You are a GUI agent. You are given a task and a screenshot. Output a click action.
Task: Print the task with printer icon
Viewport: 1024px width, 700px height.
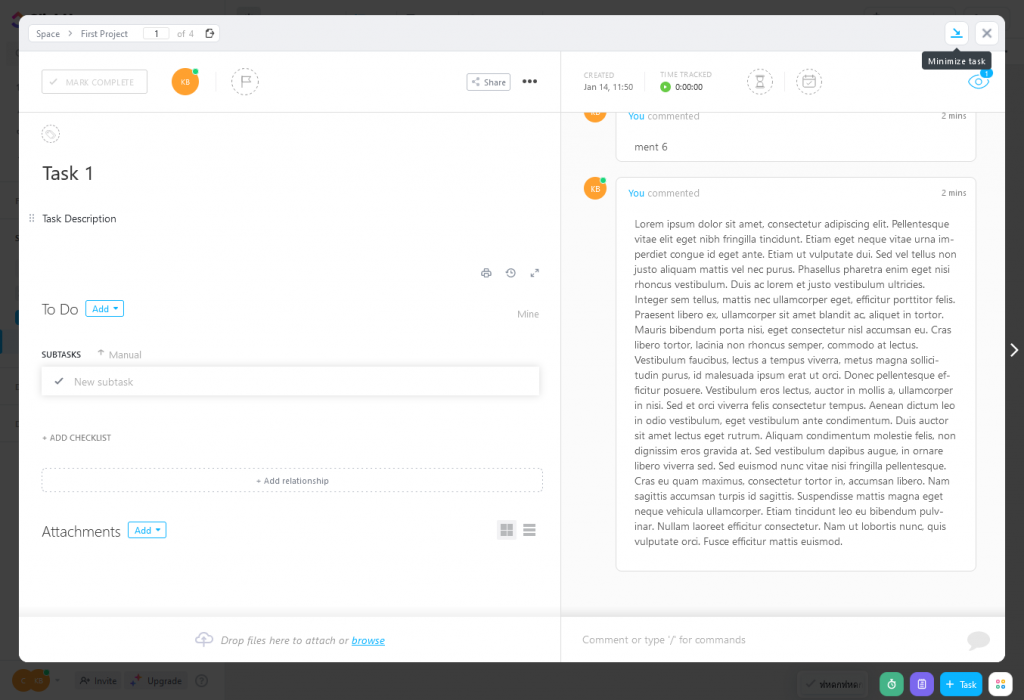tap(486, 273)
